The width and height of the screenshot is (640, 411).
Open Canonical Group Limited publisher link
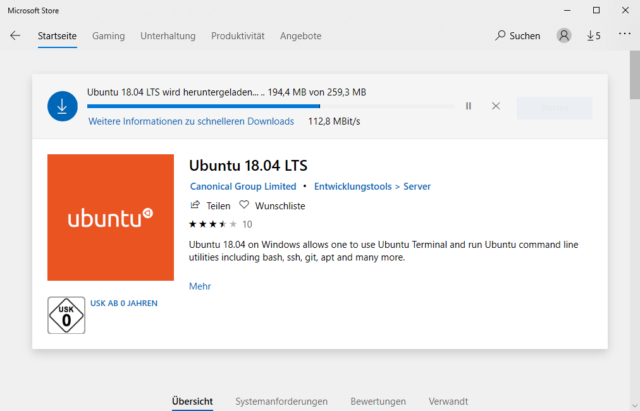[x=242, y=186]
